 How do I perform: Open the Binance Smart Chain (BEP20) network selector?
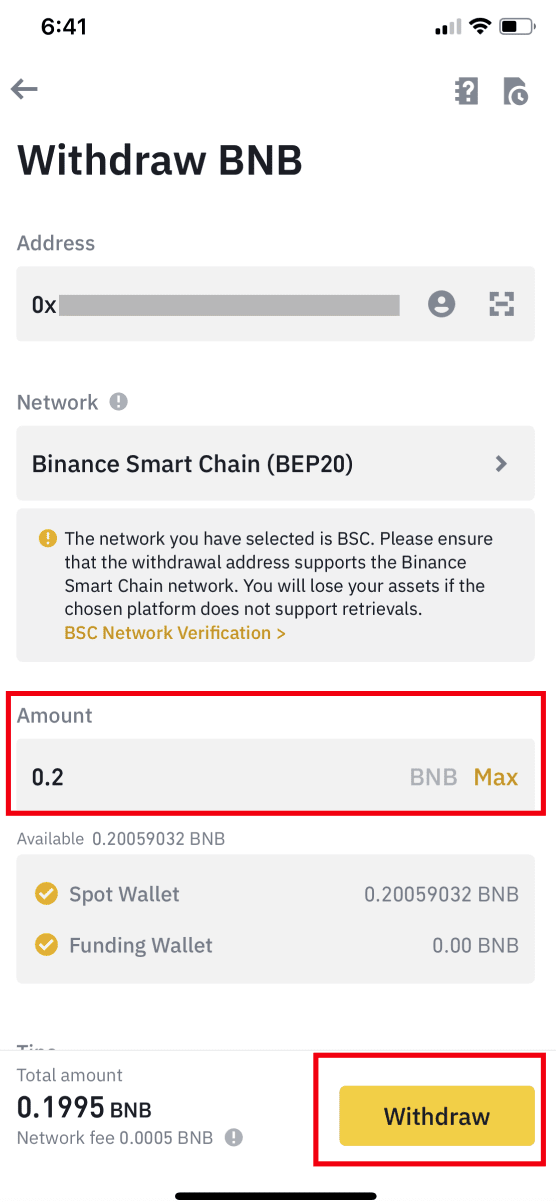point(276,464)
